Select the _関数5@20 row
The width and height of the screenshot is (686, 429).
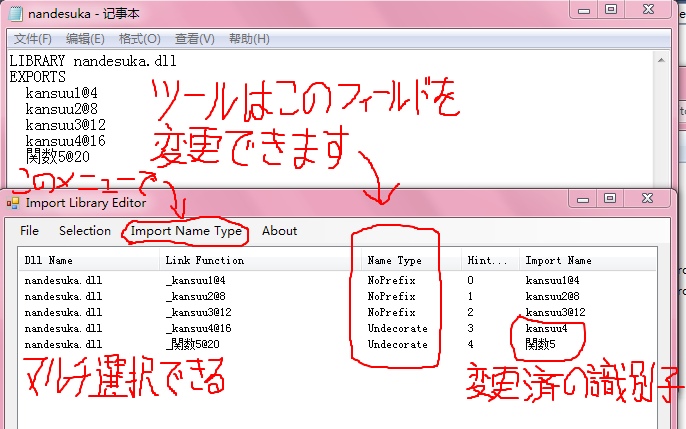pos(337,345)
